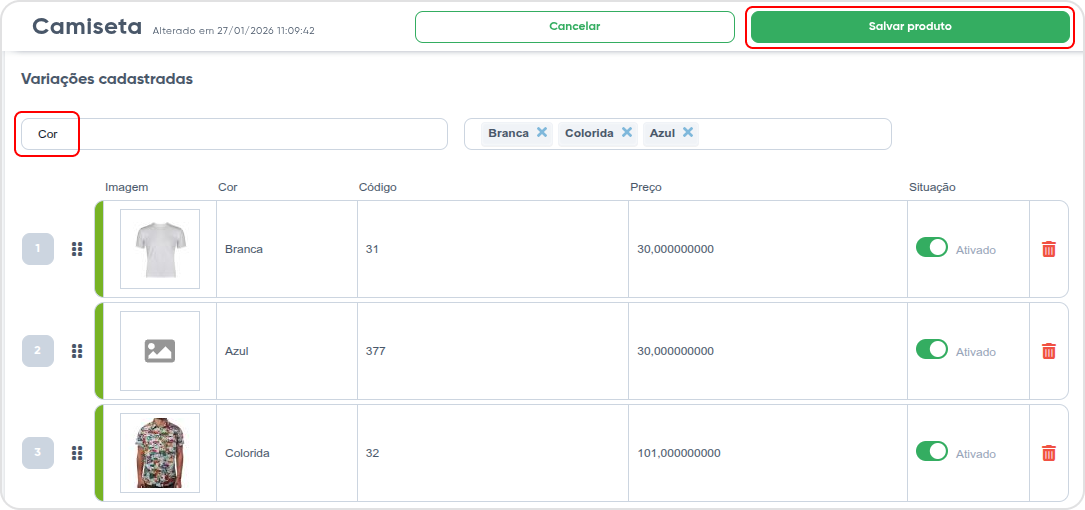
Task: Click the Cancelar button
Action: [574, 27]
